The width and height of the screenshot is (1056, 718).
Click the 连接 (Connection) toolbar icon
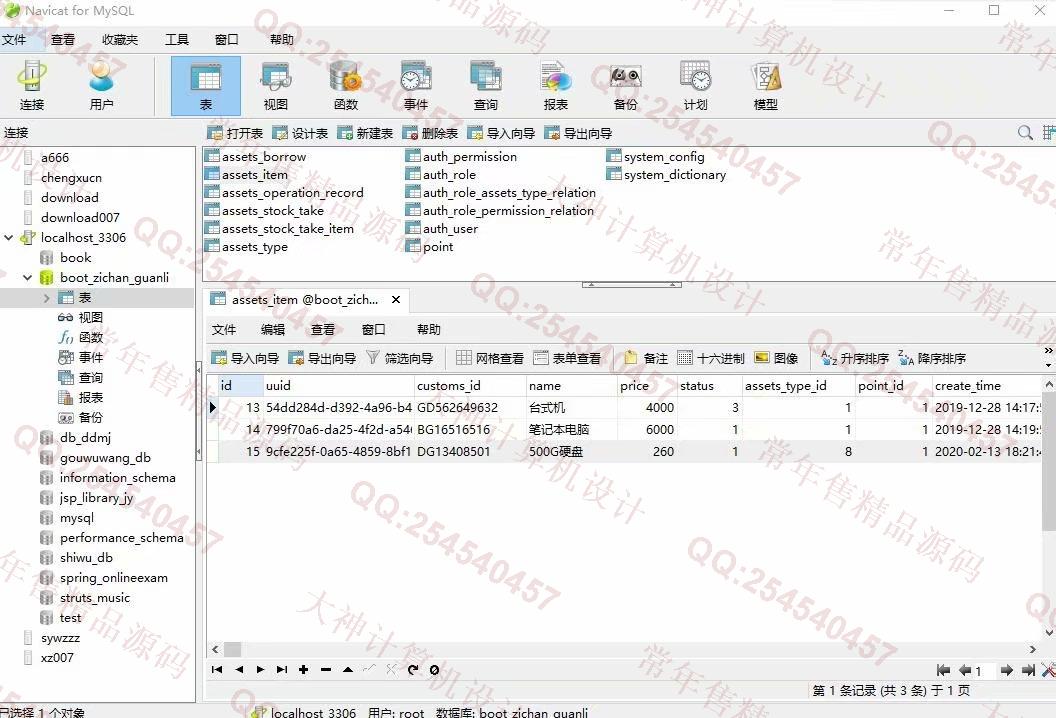click(x=32, y=85)
